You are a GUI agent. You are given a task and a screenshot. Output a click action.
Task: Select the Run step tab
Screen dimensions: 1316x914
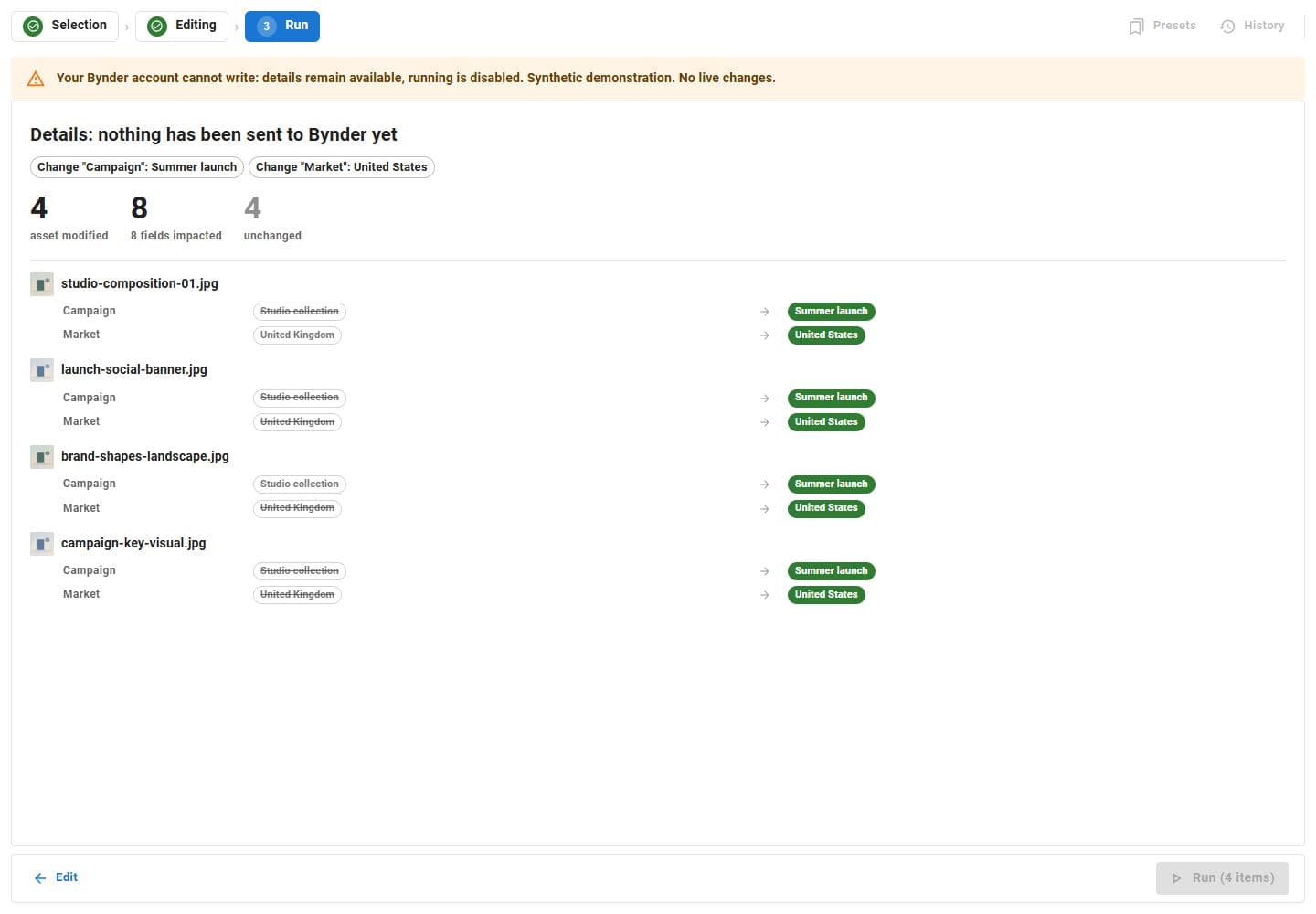282,26
